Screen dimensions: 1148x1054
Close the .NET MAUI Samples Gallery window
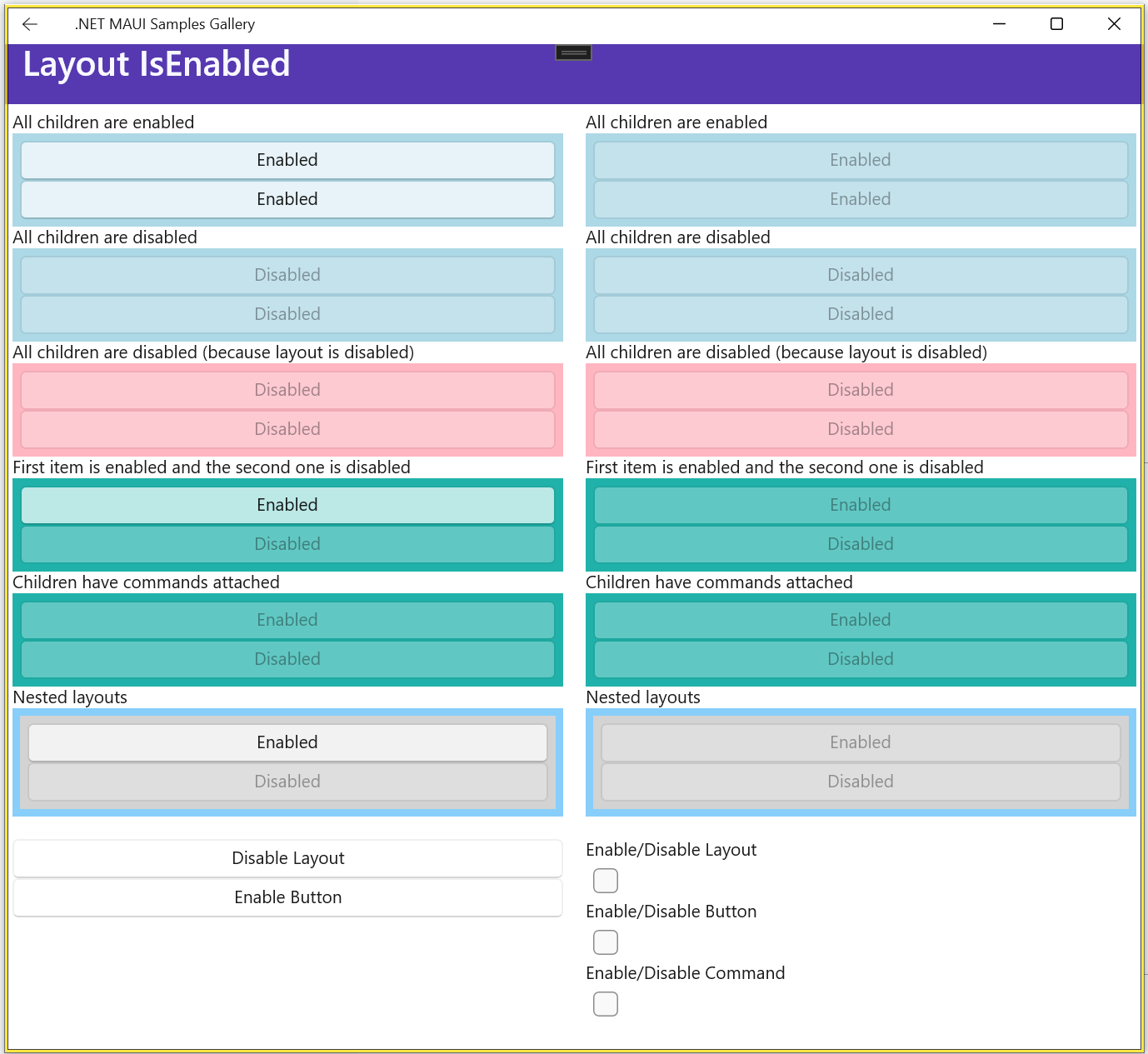tap(1114, 24)
